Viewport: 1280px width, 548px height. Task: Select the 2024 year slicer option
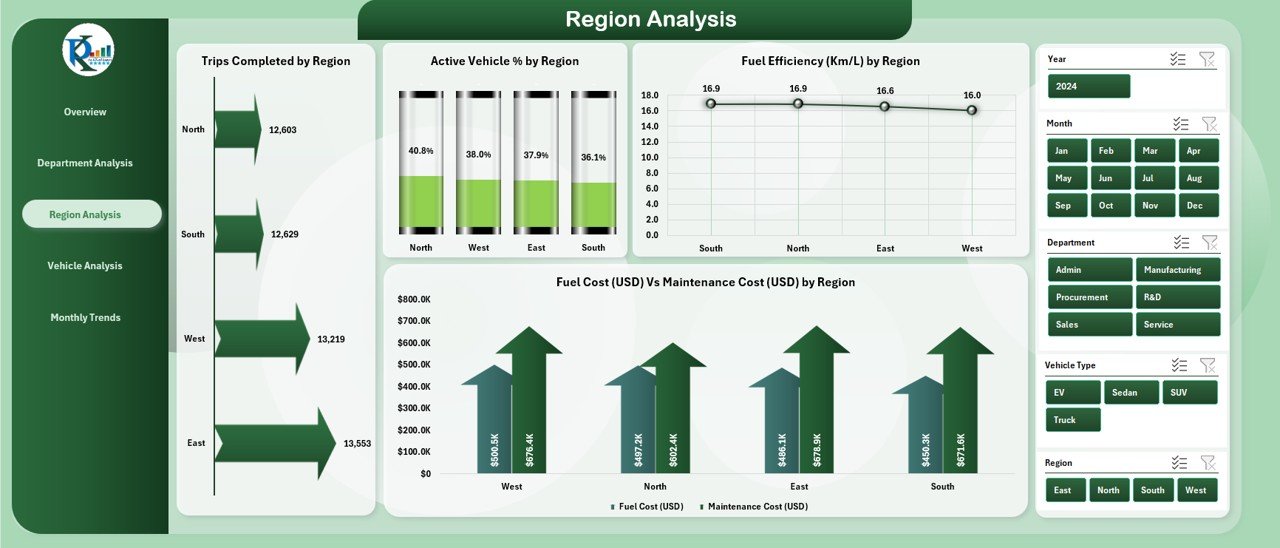[x=1089, y=86]
